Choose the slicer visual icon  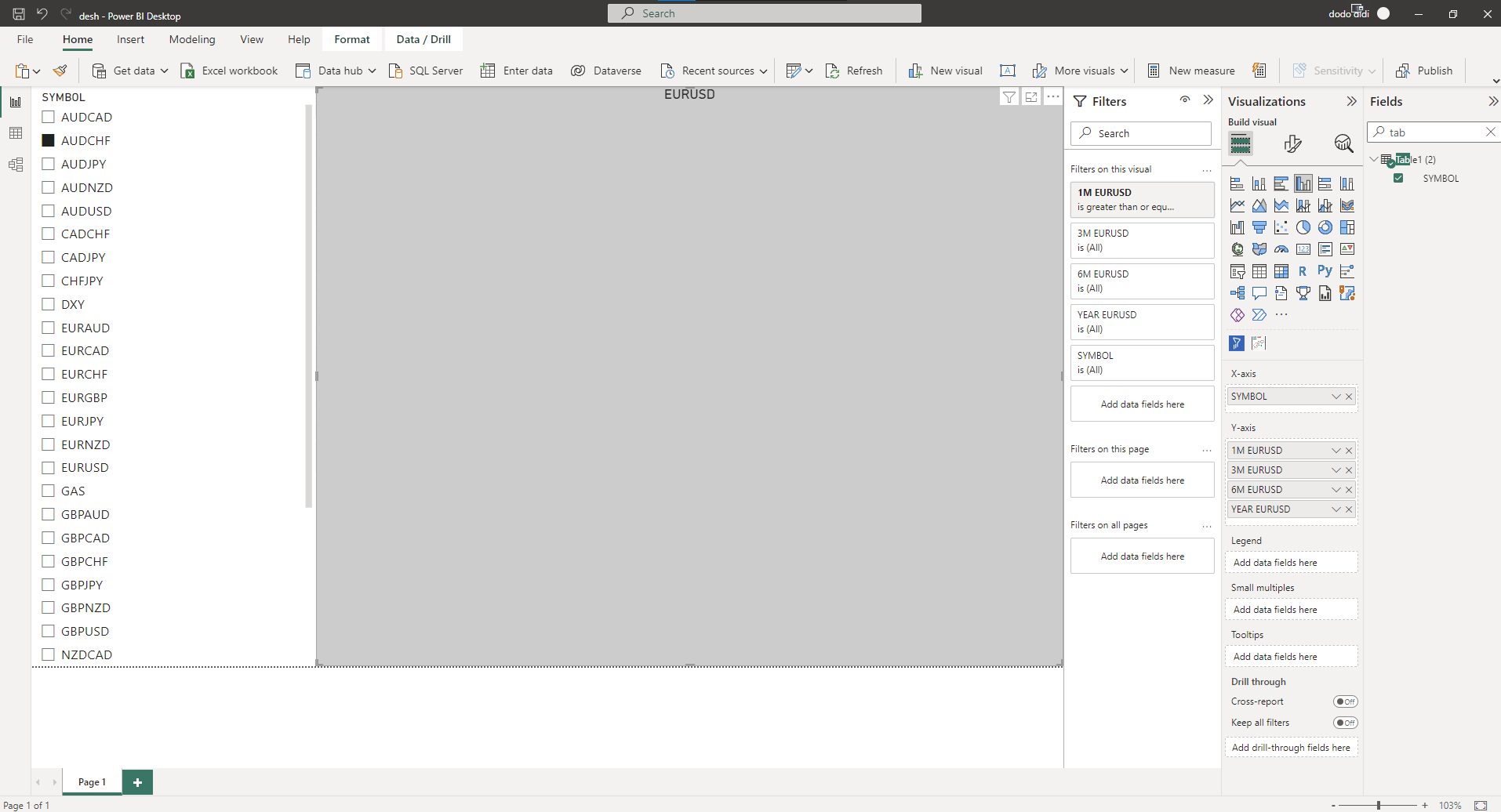[1238, 271]
